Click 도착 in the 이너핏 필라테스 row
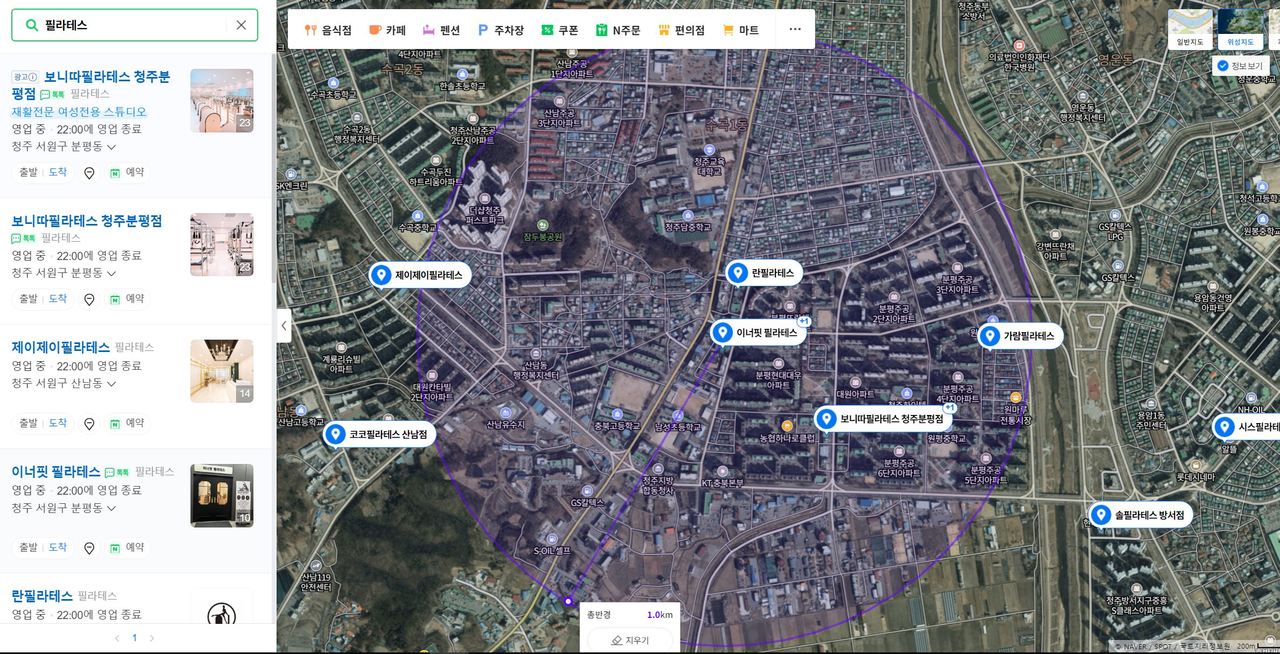Image resolution: width=1280 pixels, height=654 pixels. 58,548
